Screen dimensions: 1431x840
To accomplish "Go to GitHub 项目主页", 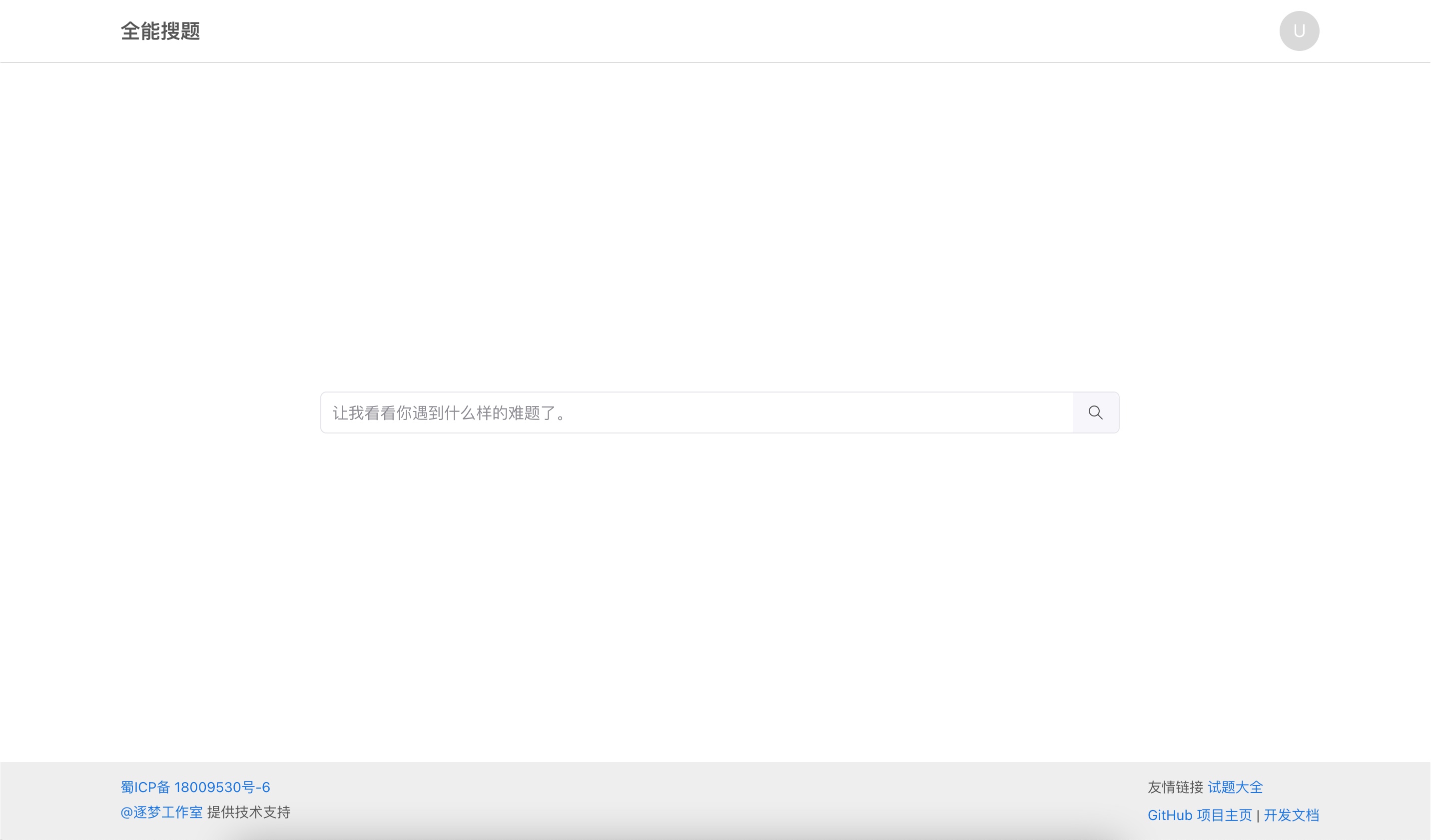I will pyautogui.click(x=1199, y=815).
